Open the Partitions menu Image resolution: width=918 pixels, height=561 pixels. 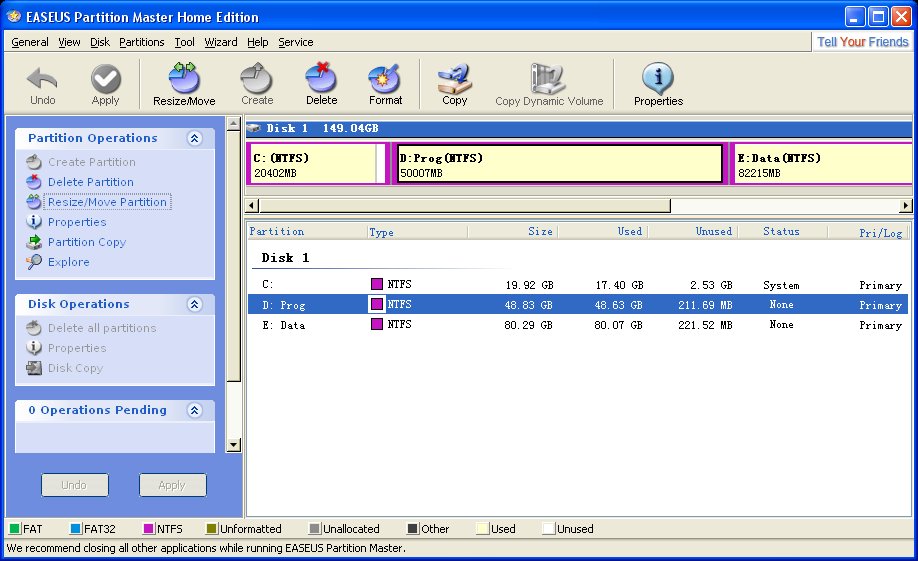(x=141, y=42)
